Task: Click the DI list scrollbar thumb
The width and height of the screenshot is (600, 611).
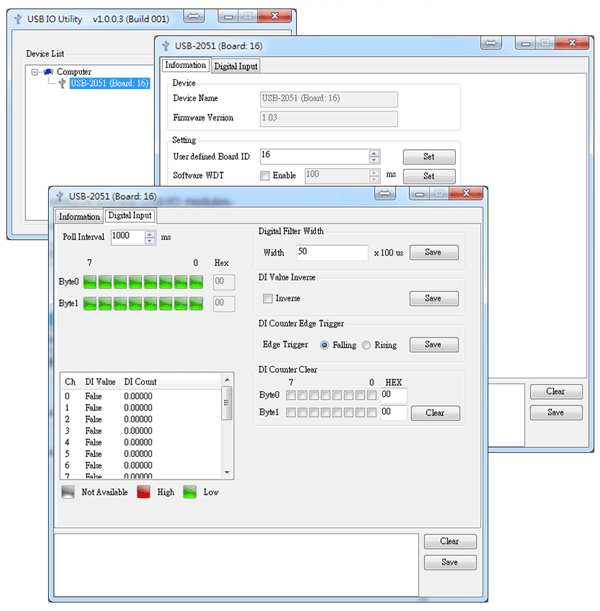Action: point(227,403)
